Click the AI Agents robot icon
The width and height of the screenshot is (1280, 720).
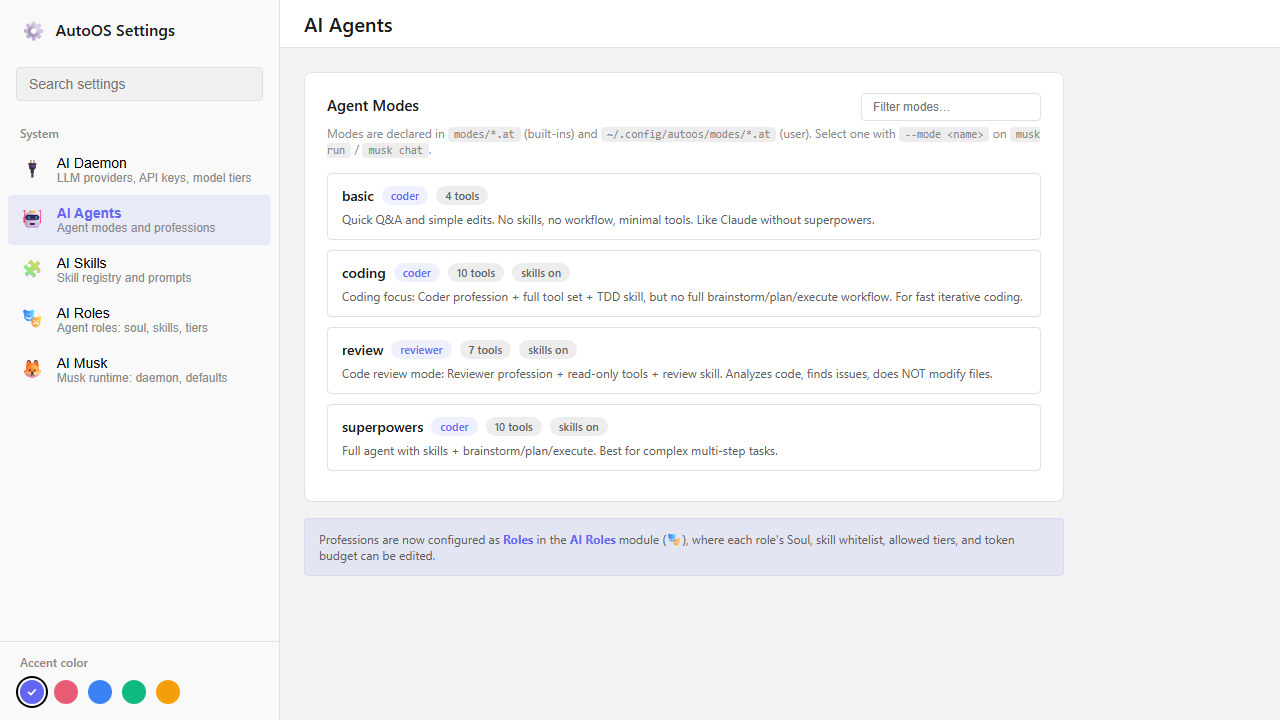click(32, 219)
